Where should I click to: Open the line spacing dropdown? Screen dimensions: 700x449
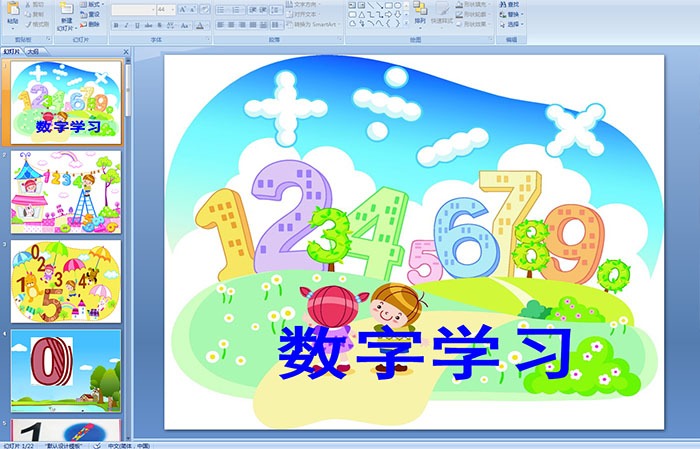click(x=277, y=10)
